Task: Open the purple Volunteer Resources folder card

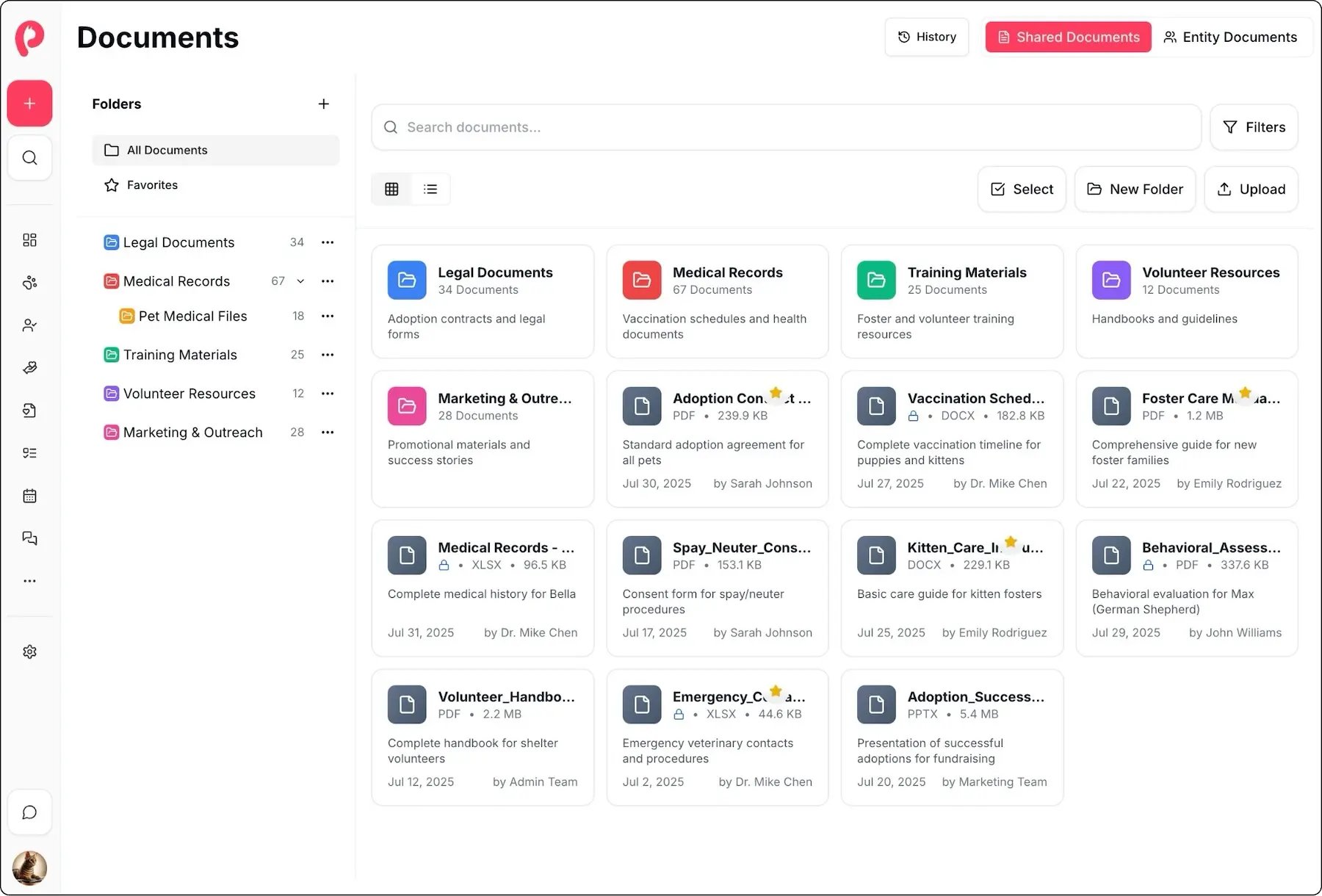Action: tap(1186, 301)
